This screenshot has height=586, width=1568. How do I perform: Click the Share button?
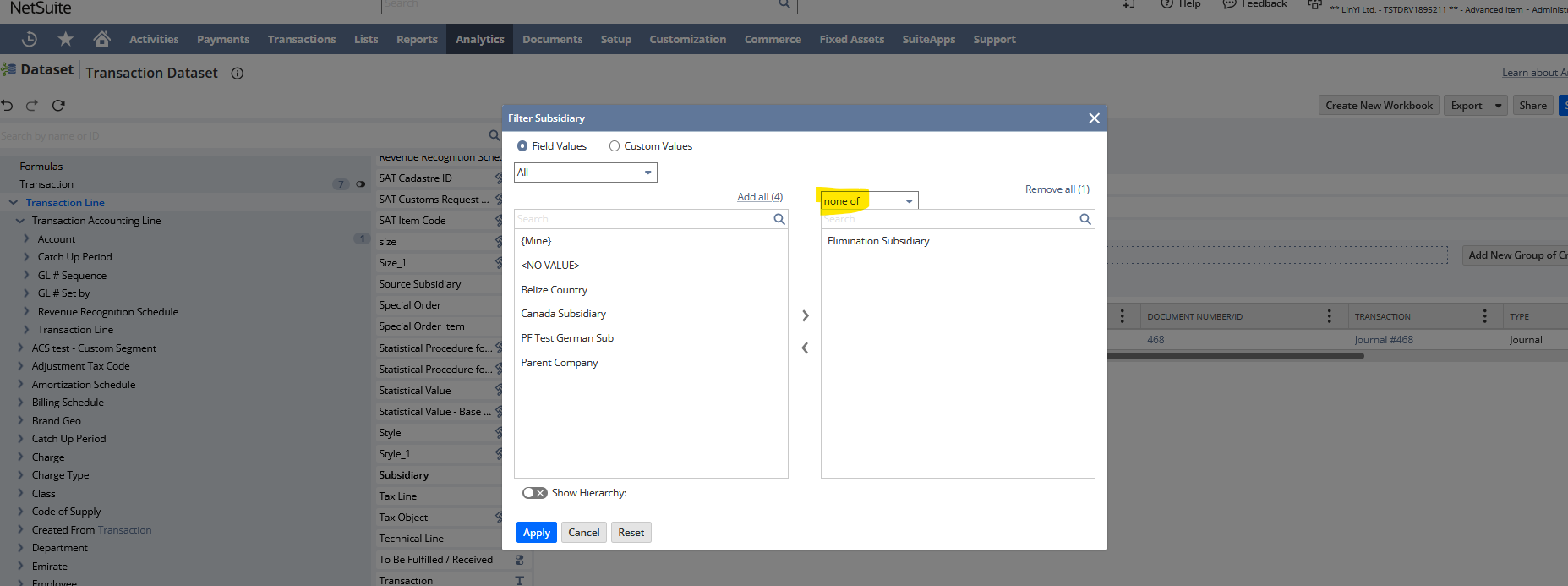click(1533, 106)
